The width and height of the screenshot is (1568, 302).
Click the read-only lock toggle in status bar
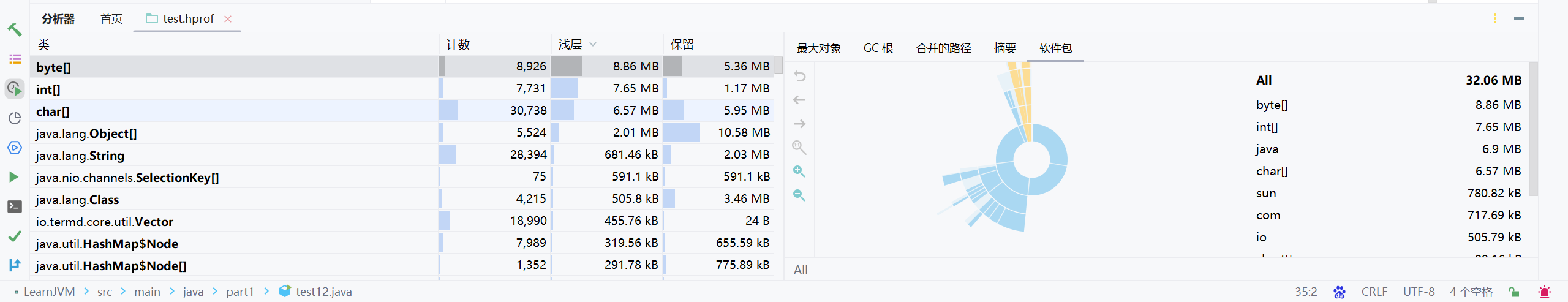click(x=1513, y=292)
